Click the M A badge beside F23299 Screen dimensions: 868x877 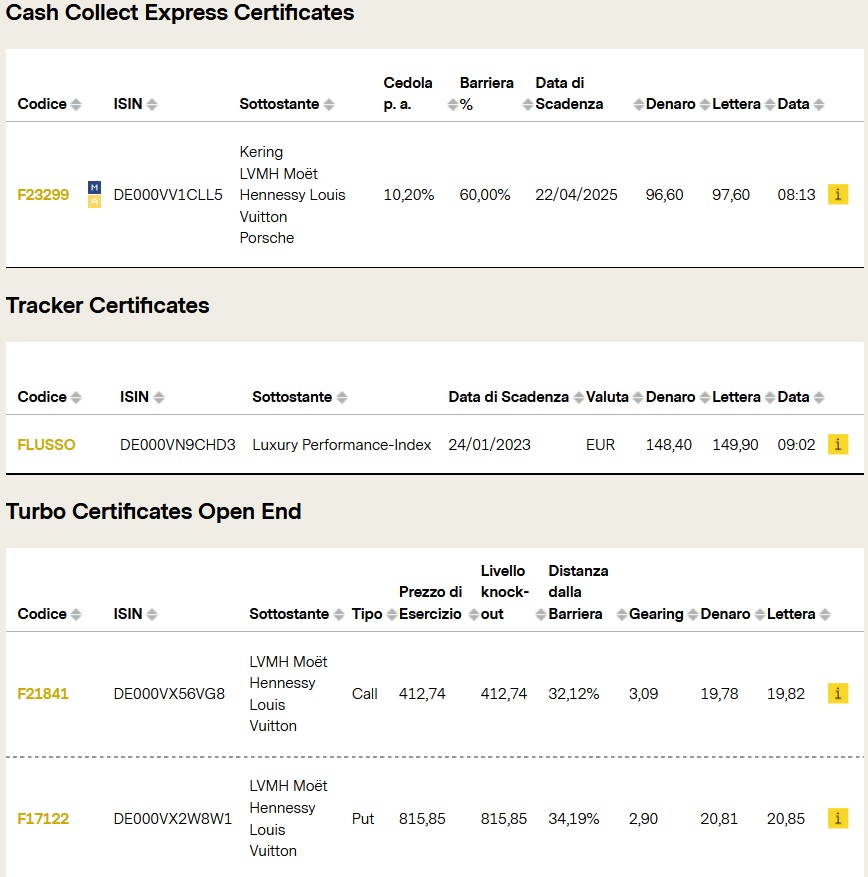(x=95, y=195)
